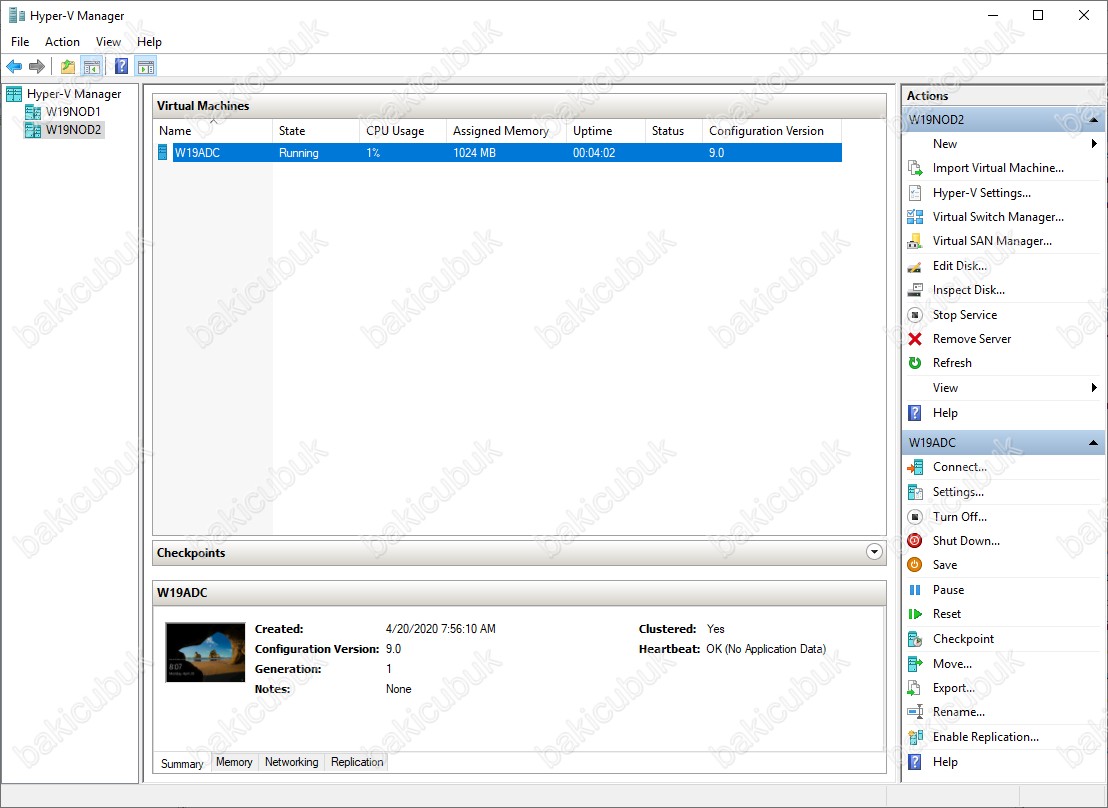Maximize the Hyper-V Manager window
Viewport: 1108px width, 808px height.
[1038, 16]
